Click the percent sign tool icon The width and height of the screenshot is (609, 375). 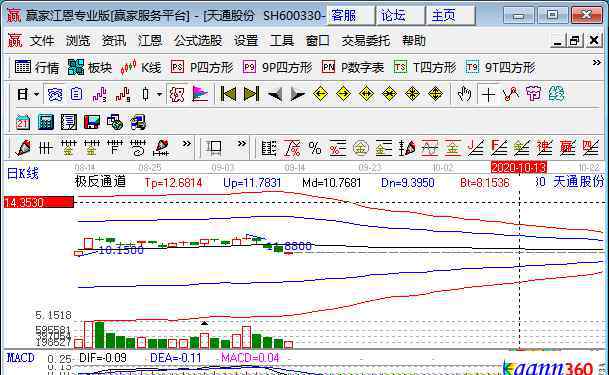tap(315, 148)
